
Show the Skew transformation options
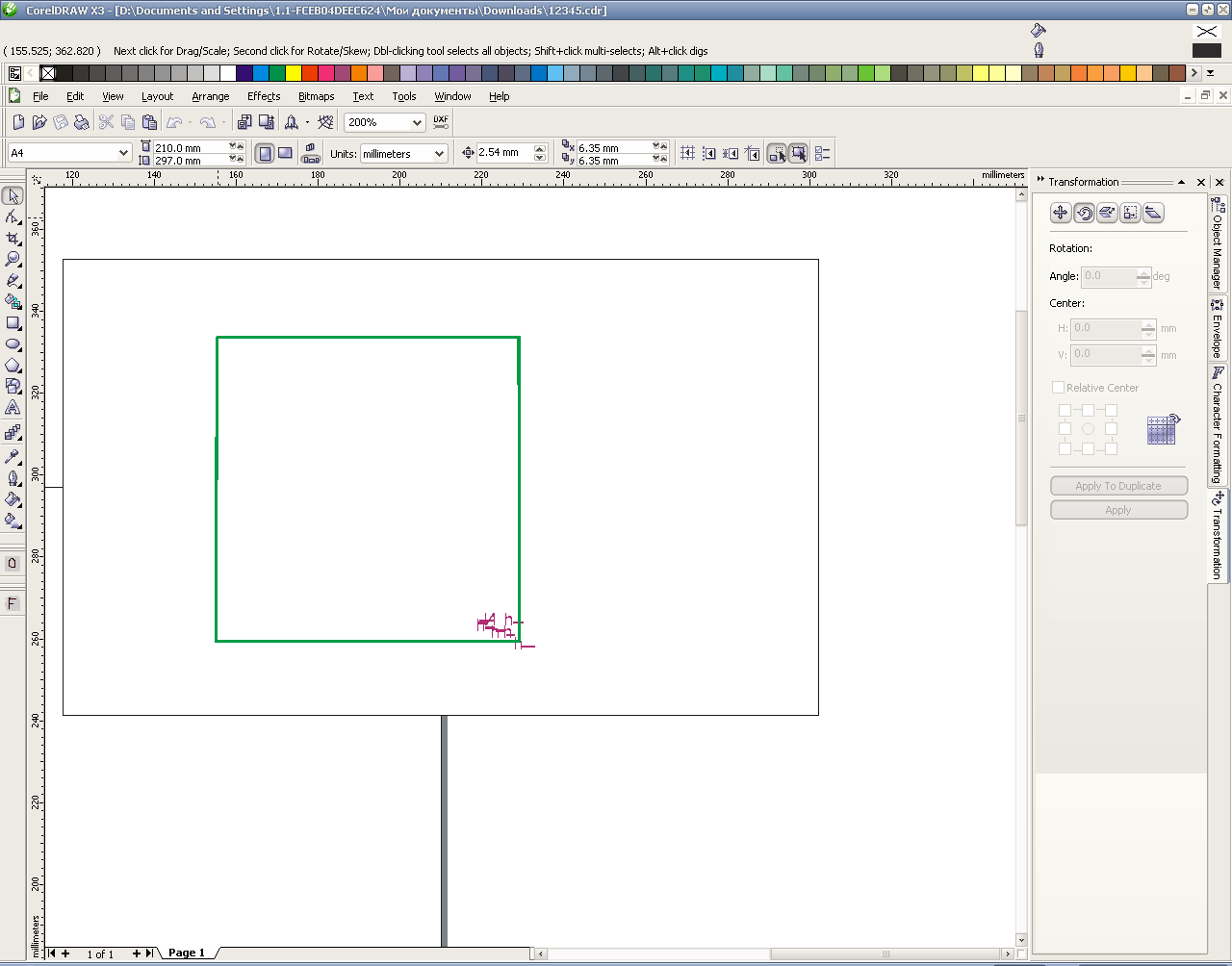[1153, 213]
